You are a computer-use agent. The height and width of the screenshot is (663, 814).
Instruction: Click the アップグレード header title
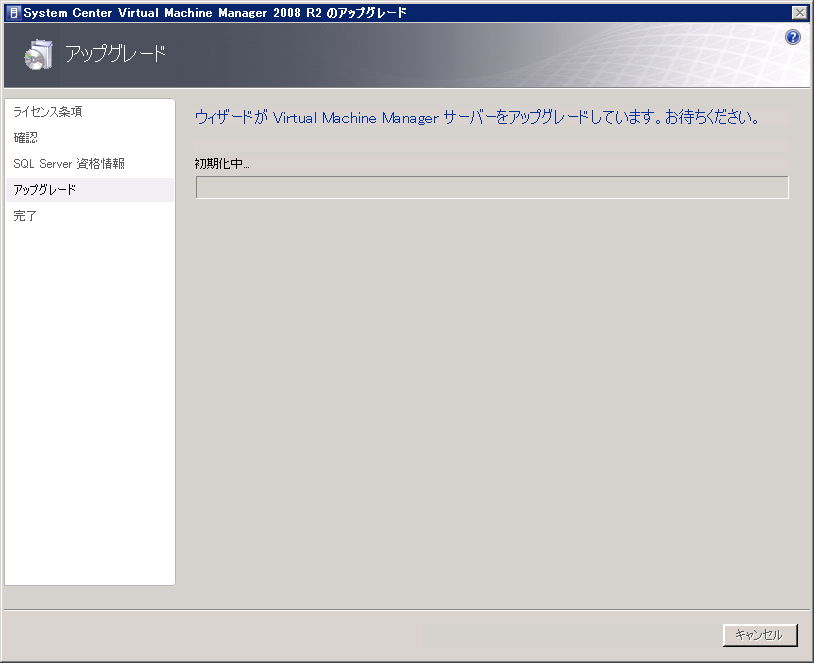pyautogui.click(x=115, y=53)
